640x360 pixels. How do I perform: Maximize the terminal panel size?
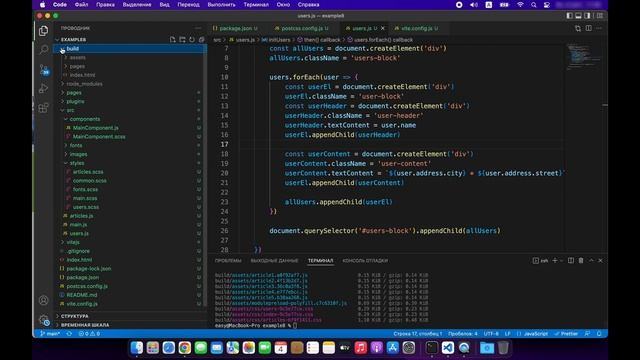(x=591, y=260)
